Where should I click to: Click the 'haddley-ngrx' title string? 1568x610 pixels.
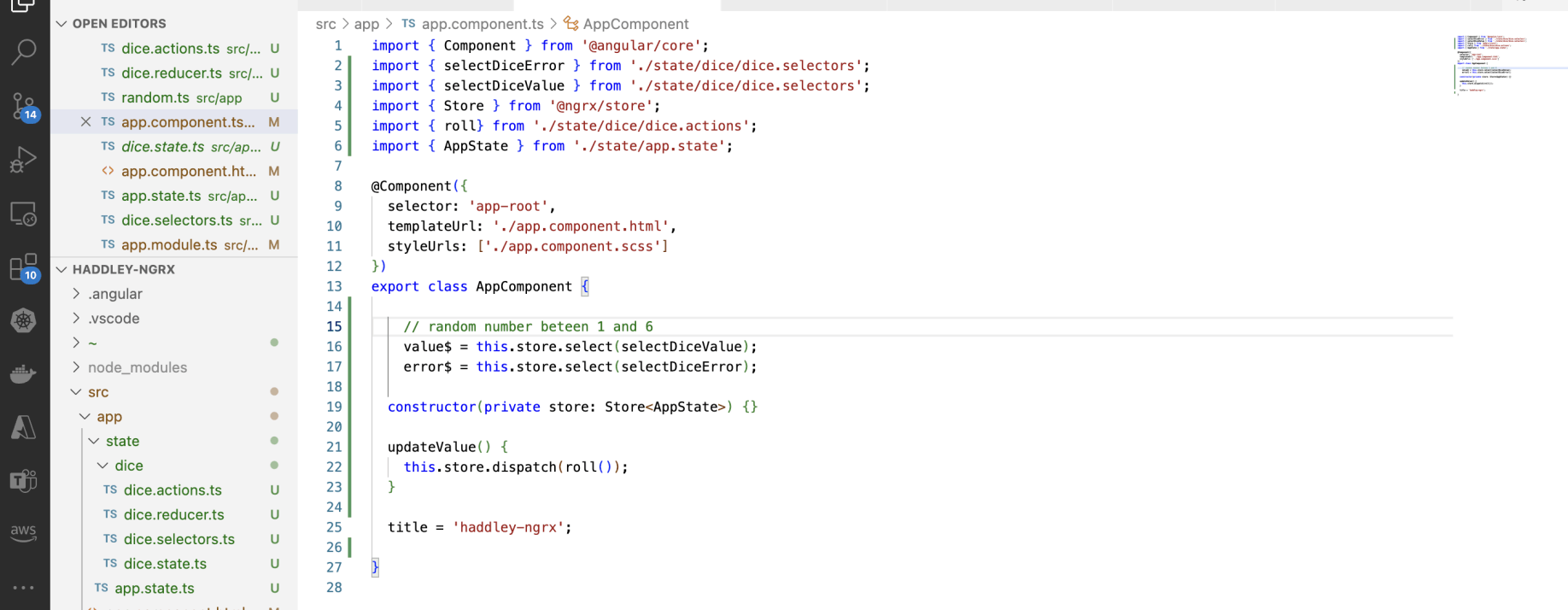508,527
